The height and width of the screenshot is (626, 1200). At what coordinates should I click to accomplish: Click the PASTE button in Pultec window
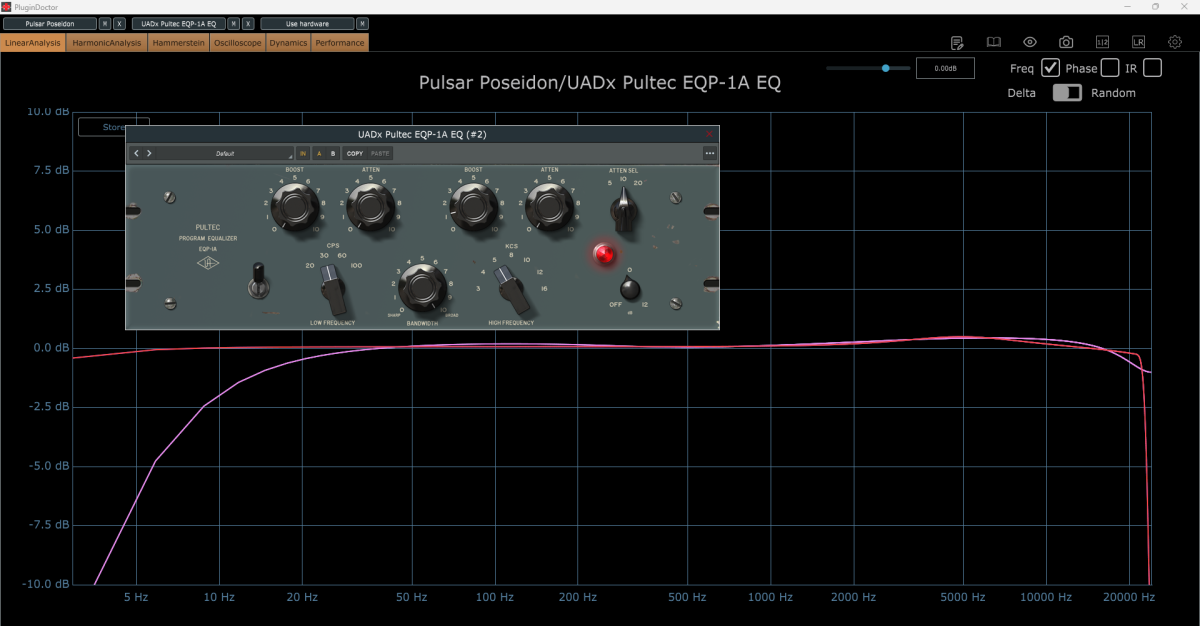coord(380,153)
